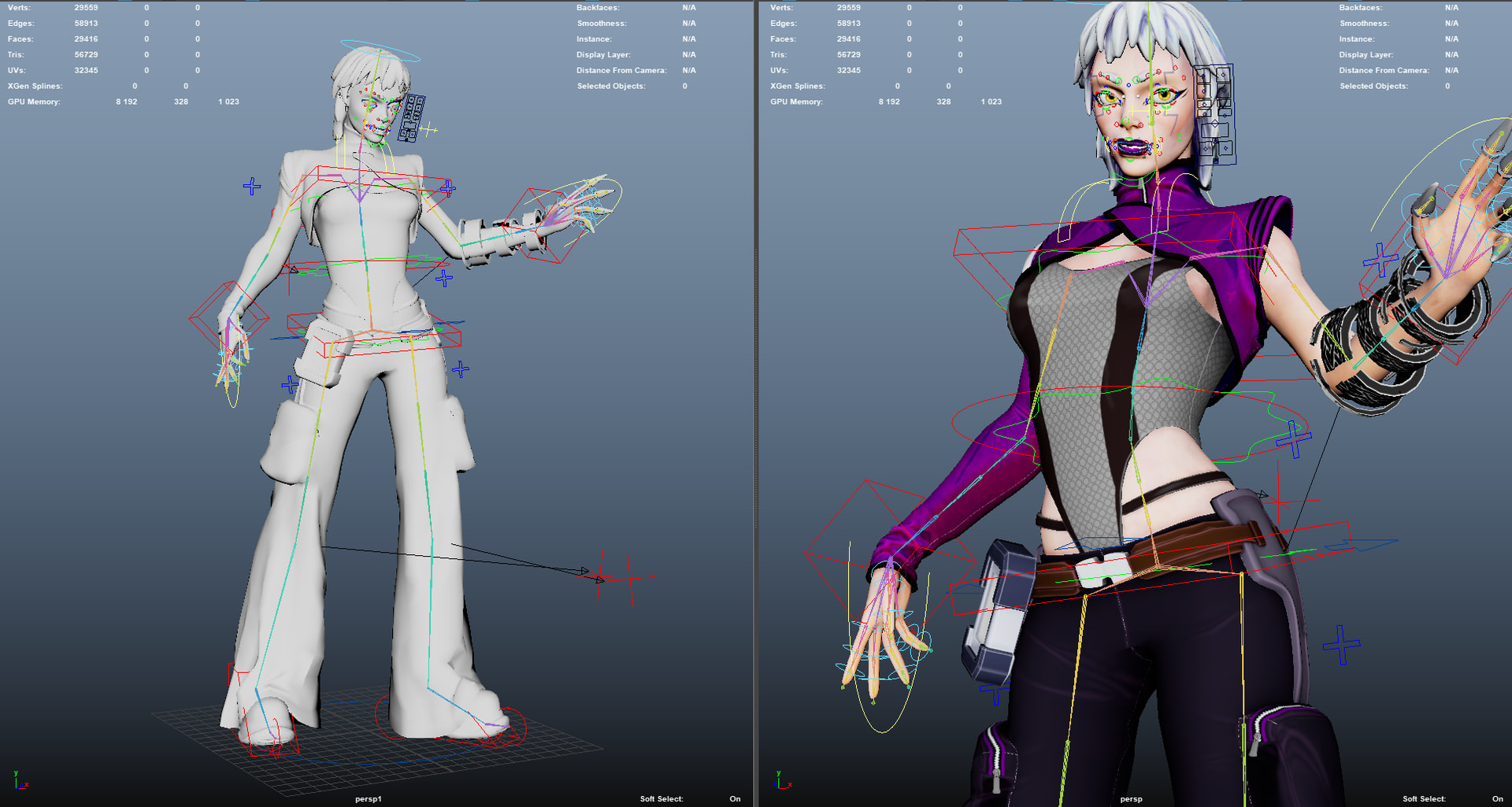Click the persp1 camera label
Image resolution: width=1512 pixels, height=807 pixels.
[x=368, y=798]
